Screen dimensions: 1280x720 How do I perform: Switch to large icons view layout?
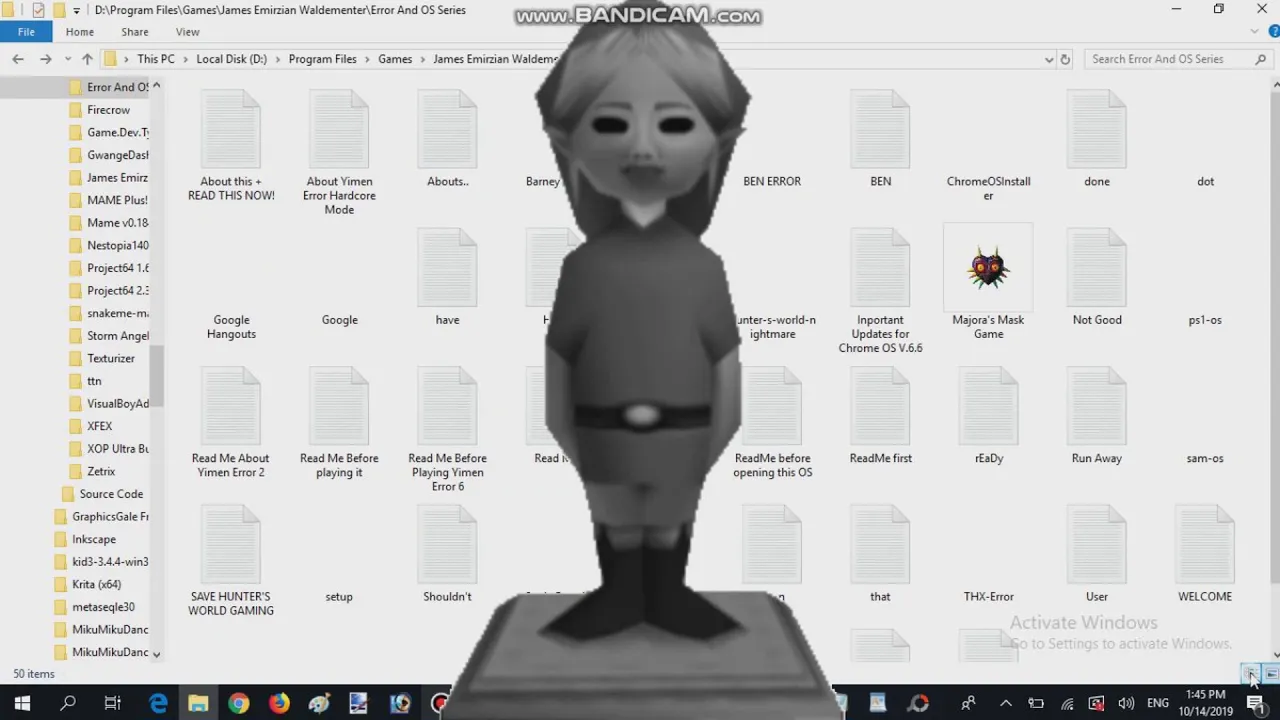tap(1271, 674)
